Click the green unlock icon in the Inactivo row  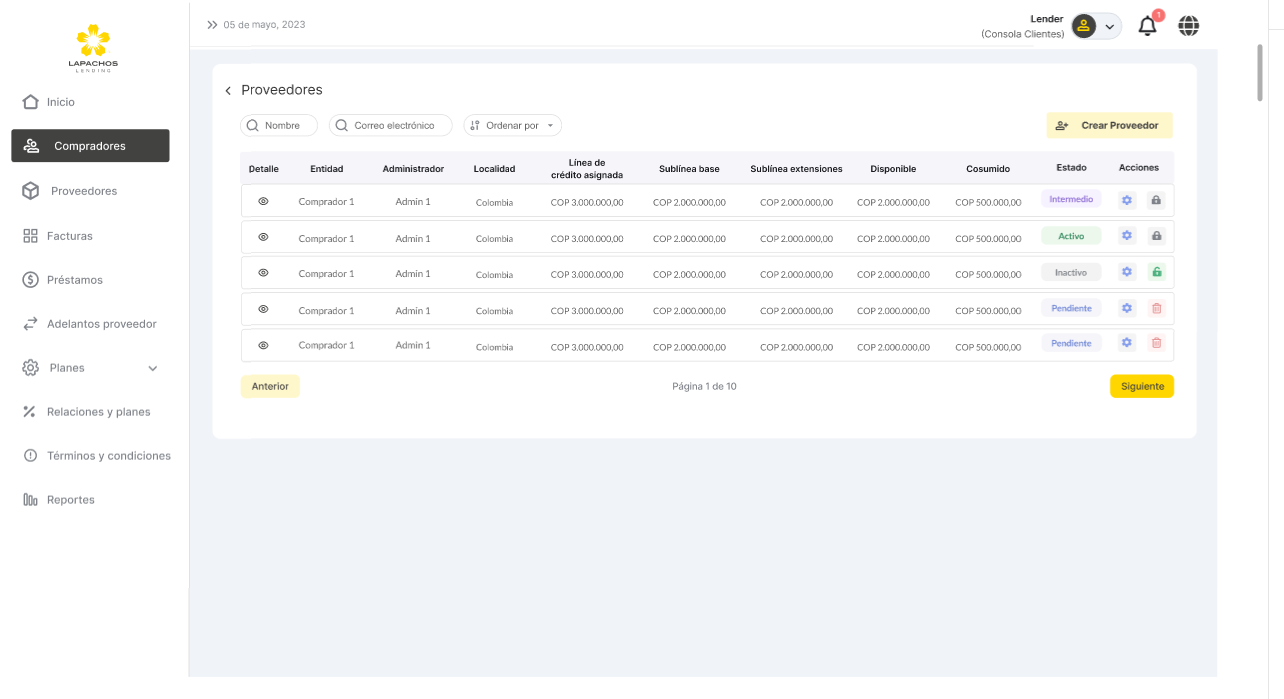click(1157, 272)
